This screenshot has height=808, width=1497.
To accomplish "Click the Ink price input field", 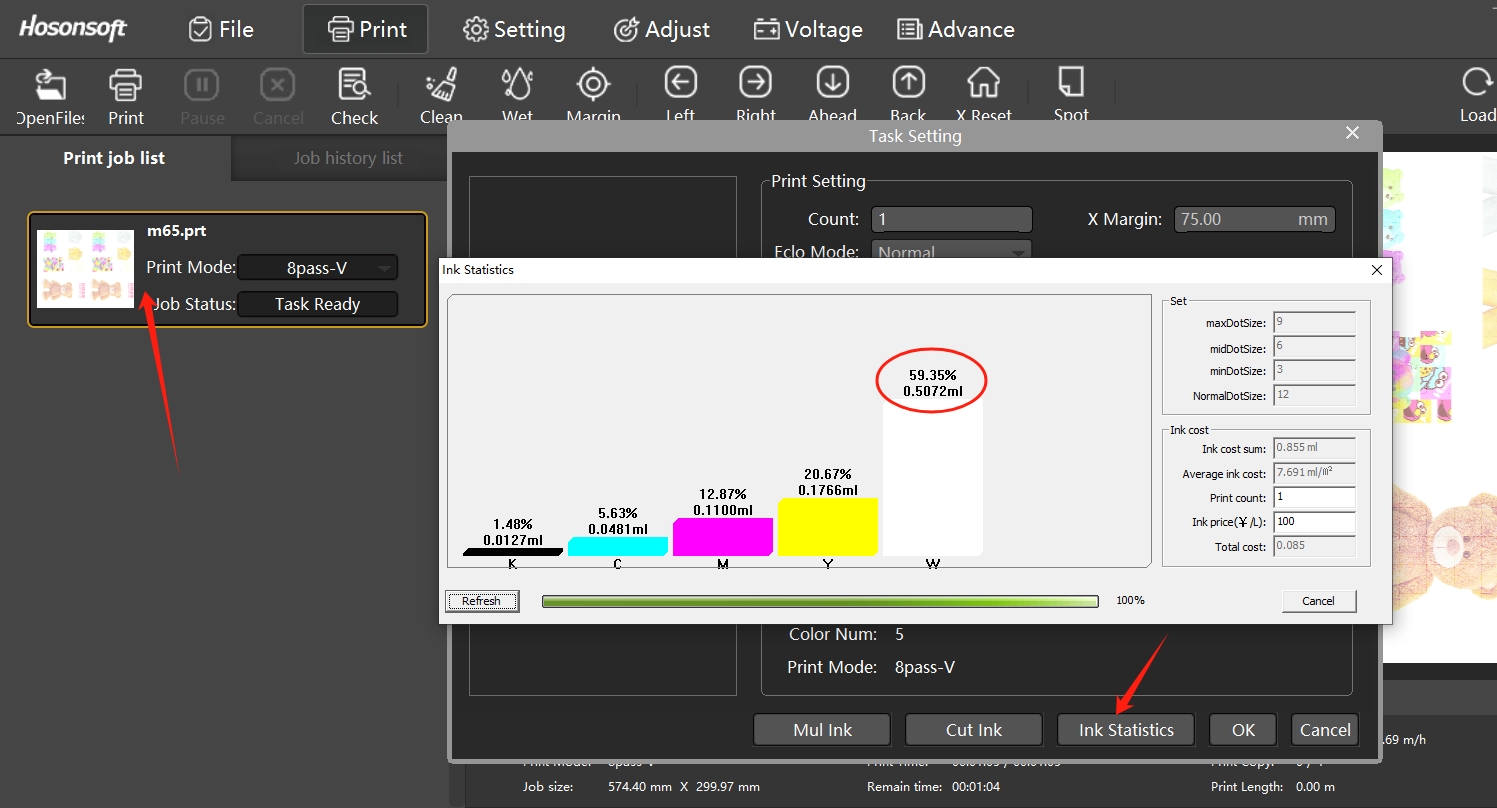I will (x=1314, y=522).
